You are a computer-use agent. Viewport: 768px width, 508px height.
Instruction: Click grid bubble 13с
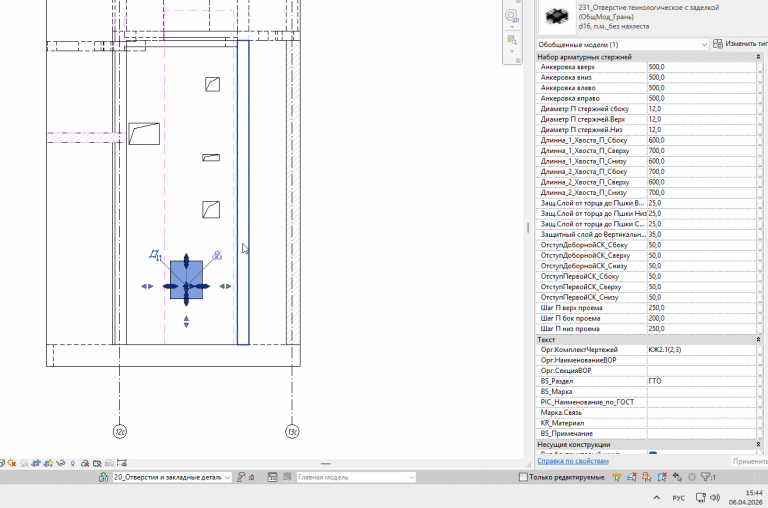[x=292, y=432]
